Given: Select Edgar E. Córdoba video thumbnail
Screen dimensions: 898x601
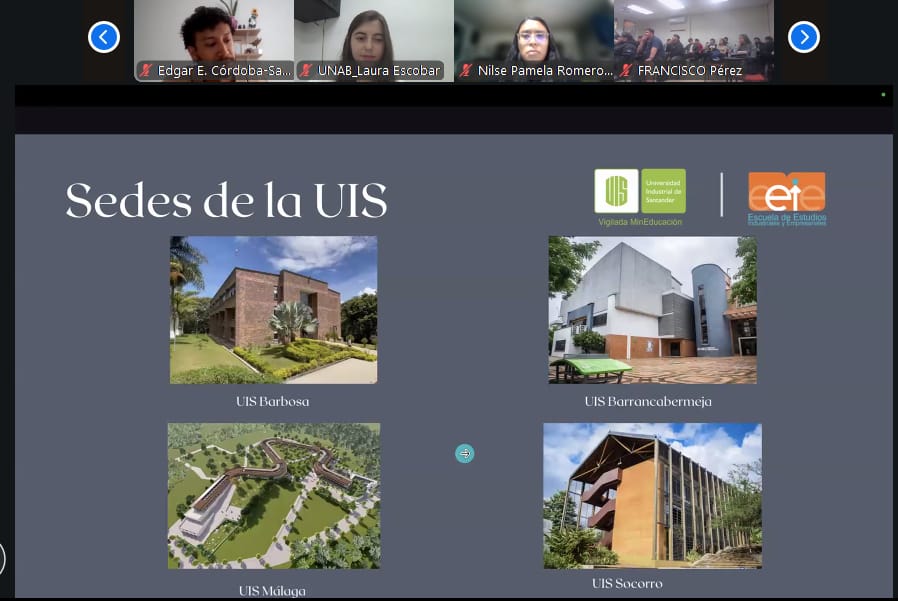Looking at the screenshot, I should click(x=214, y=41).
